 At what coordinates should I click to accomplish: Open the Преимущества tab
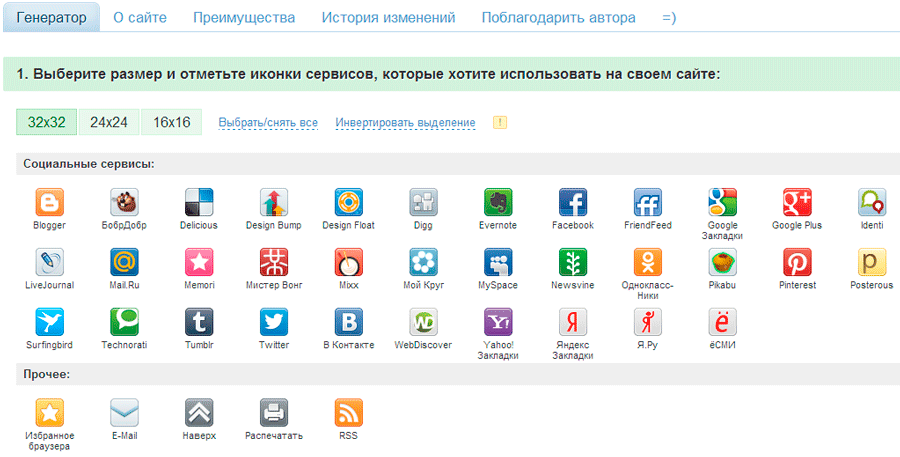pos(244,18)
